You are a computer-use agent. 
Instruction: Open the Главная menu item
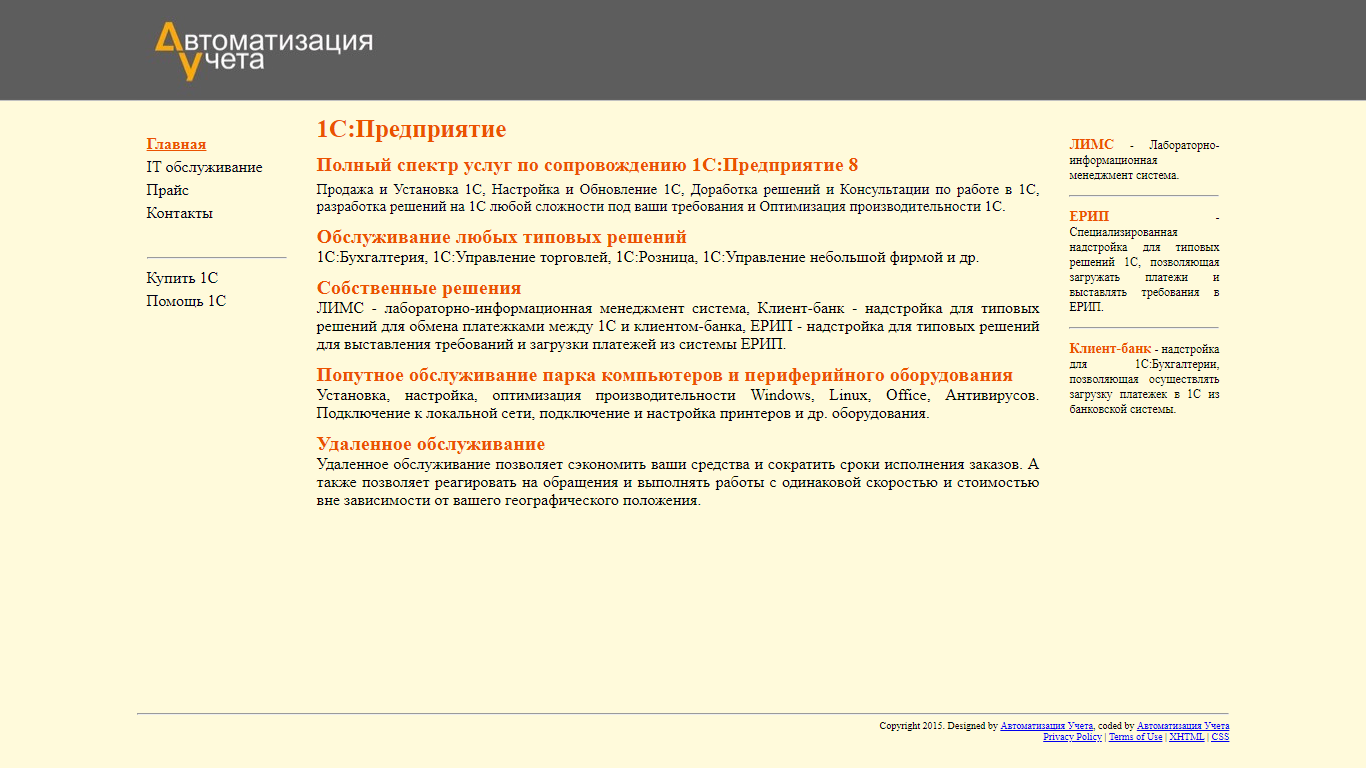[176, 144]
